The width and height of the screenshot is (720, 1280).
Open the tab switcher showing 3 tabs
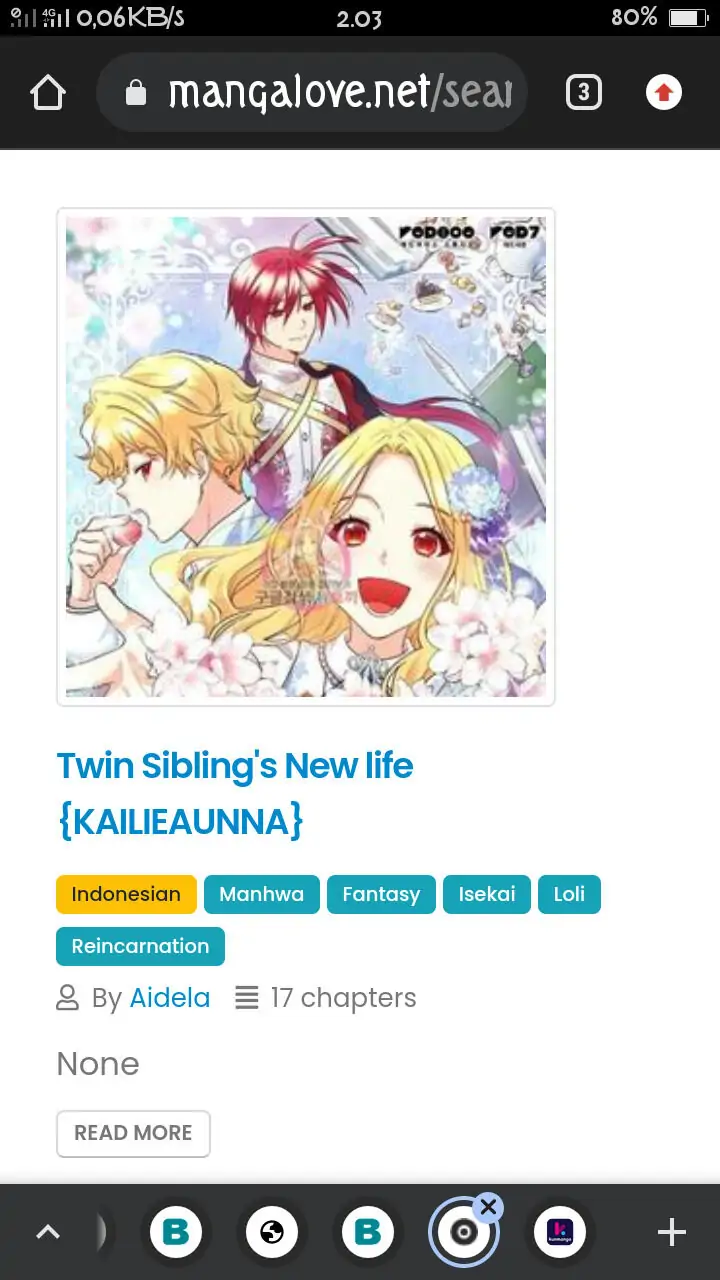coord(584,93)
